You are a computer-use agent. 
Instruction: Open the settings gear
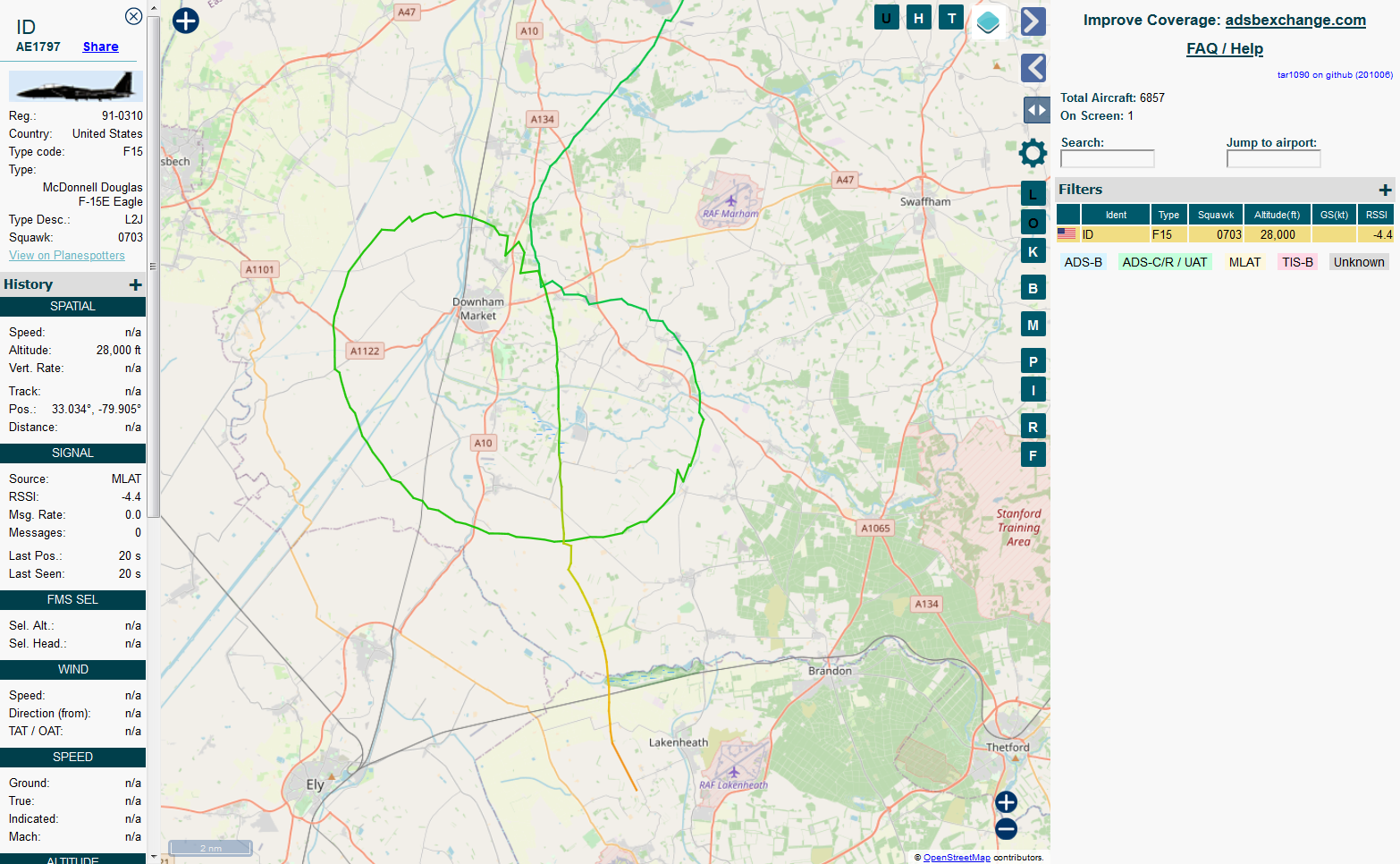point(1033,153)
